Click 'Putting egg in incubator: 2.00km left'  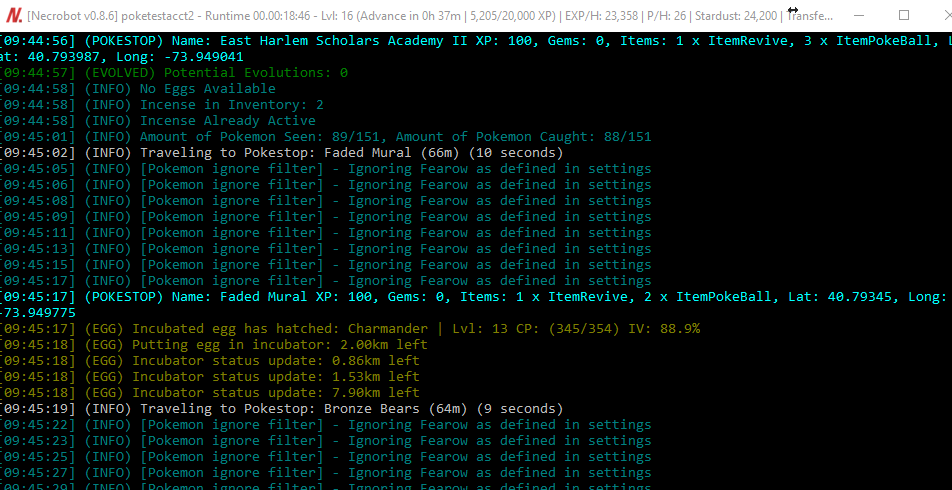(214, 345)
